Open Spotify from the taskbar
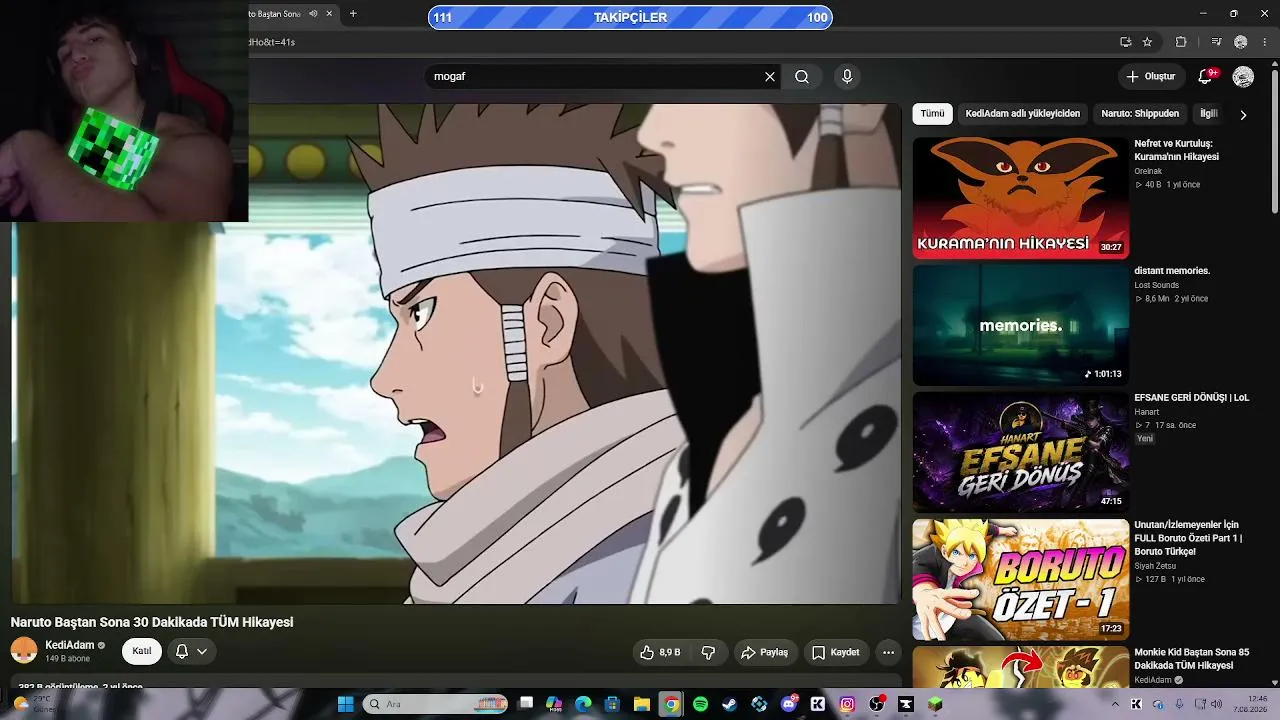 (x=700, y=704)
